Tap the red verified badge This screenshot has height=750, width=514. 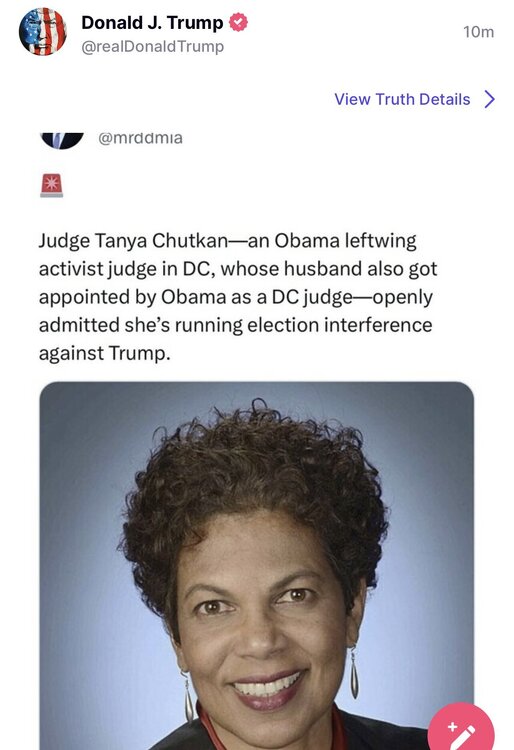coord(238,22)
